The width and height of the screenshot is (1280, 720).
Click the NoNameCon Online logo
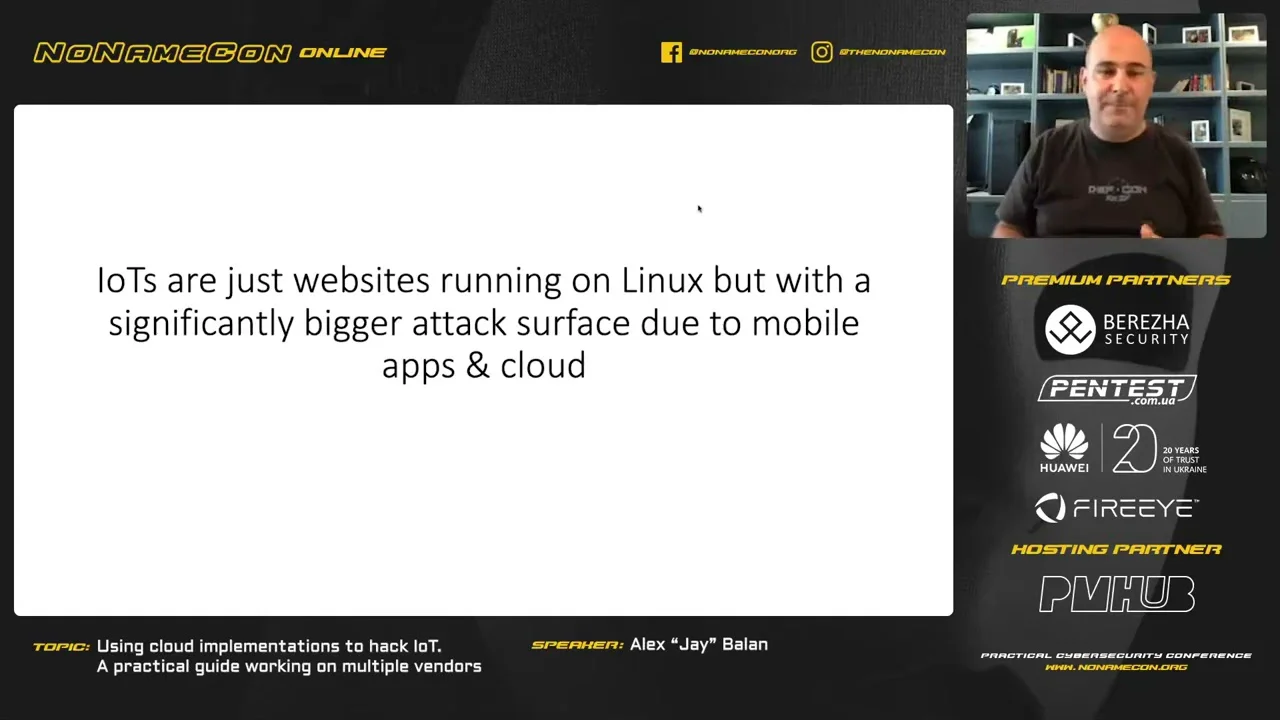[210, 52]
